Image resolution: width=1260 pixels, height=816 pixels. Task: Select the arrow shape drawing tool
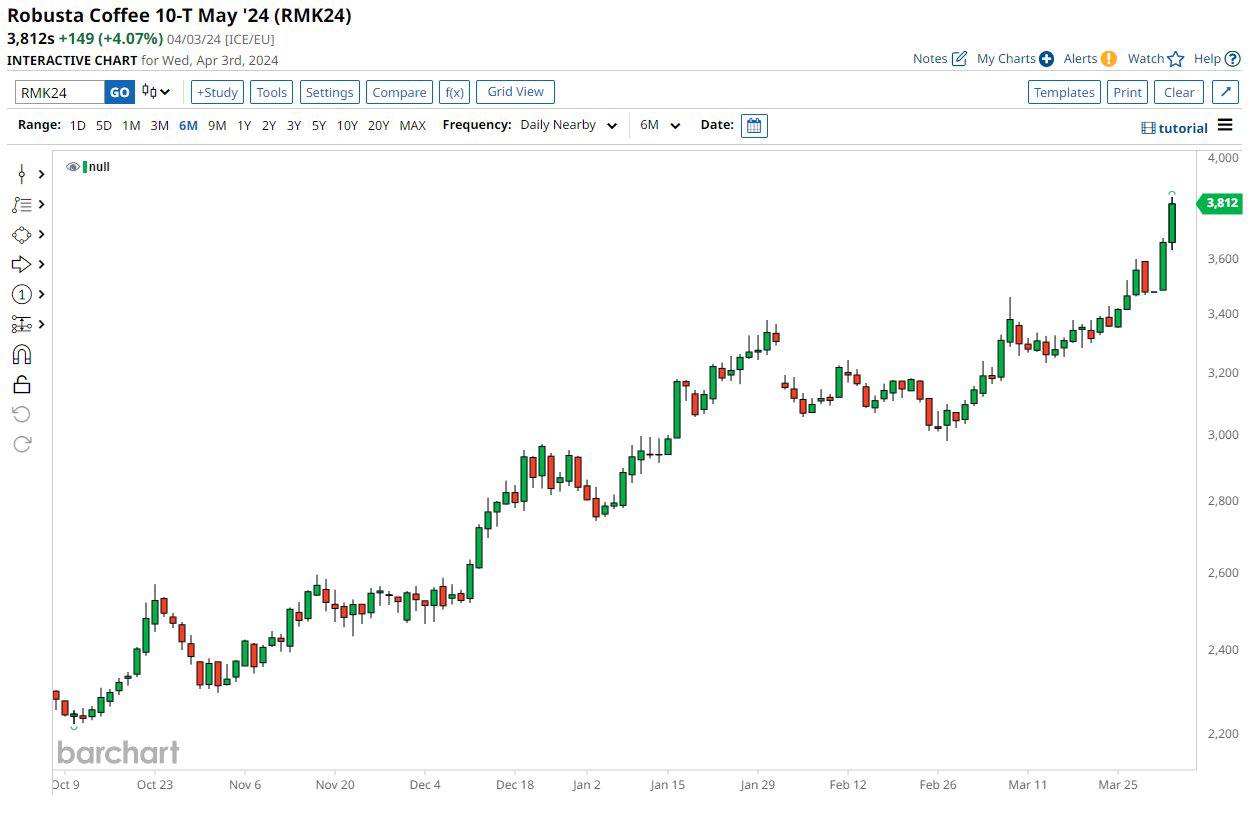click(x=22, y=264)
